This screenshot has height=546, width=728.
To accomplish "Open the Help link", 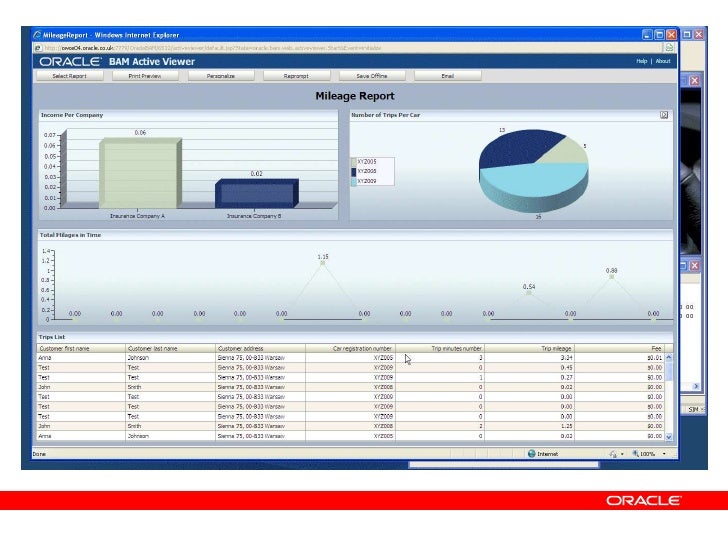I will click(x=642, y=61).
